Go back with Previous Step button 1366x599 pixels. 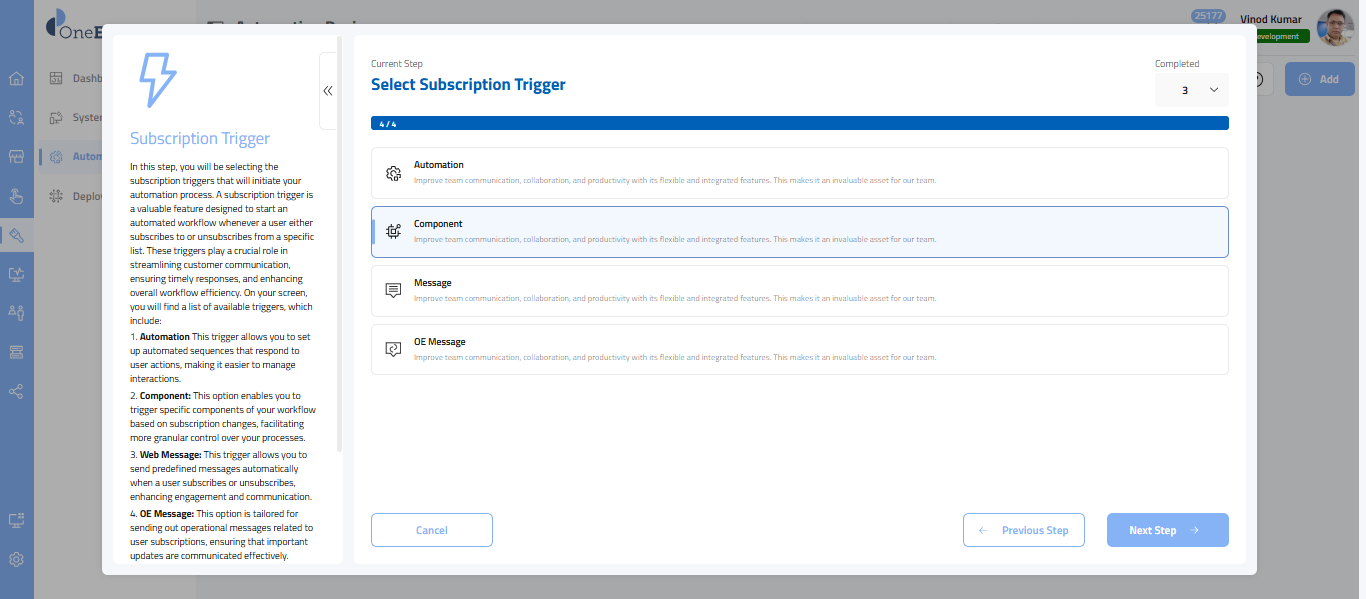click(x=1024, y=530)
